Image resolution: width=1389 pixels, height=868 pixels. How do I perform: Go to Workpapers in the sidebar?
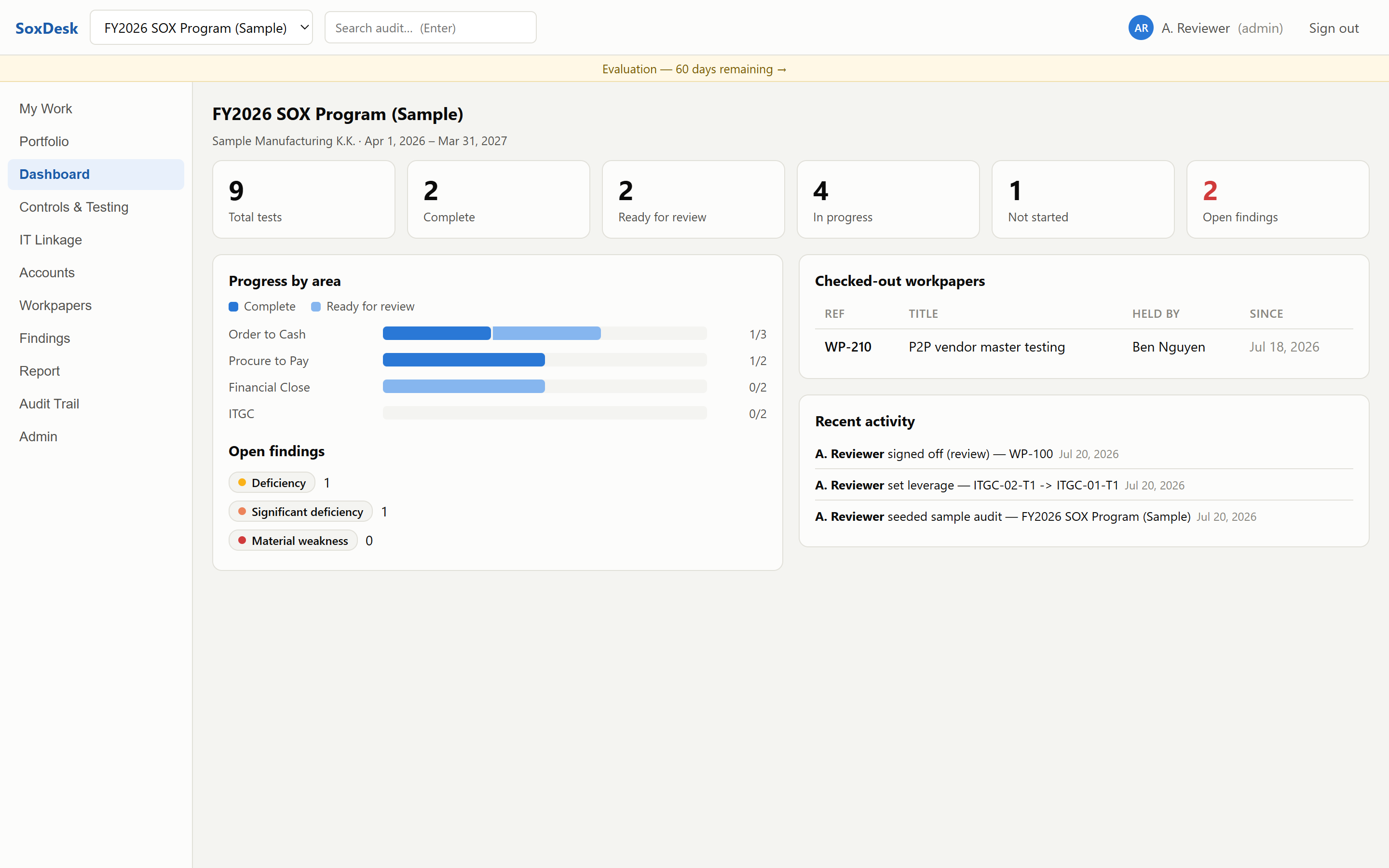click(x=96, y=305)
